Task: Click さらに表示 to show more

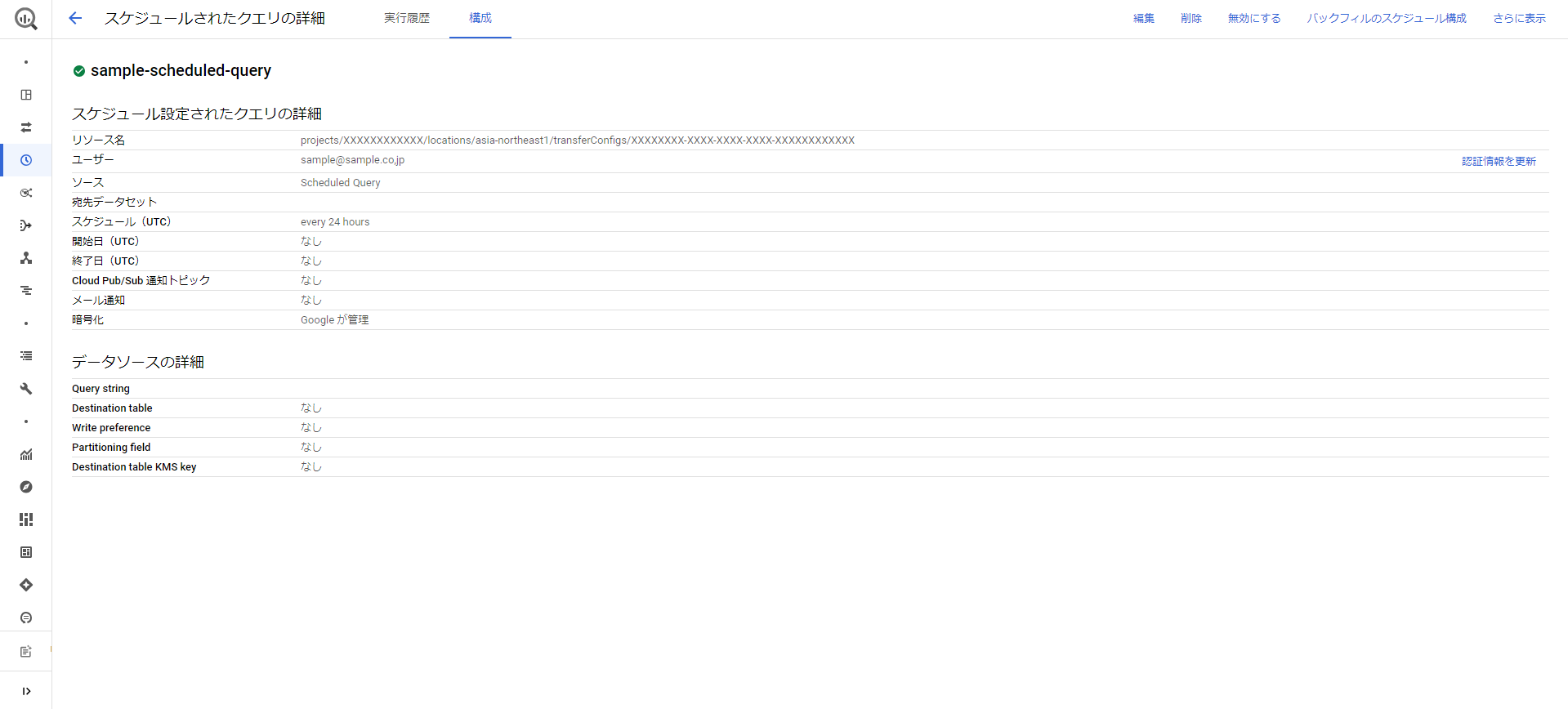Action: click(1519, 18)
